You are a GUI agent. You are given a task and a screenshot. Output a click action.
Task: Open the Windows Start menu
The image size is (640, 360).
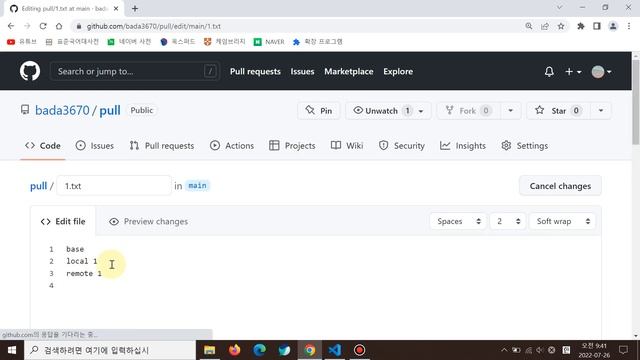pos(12,350)
